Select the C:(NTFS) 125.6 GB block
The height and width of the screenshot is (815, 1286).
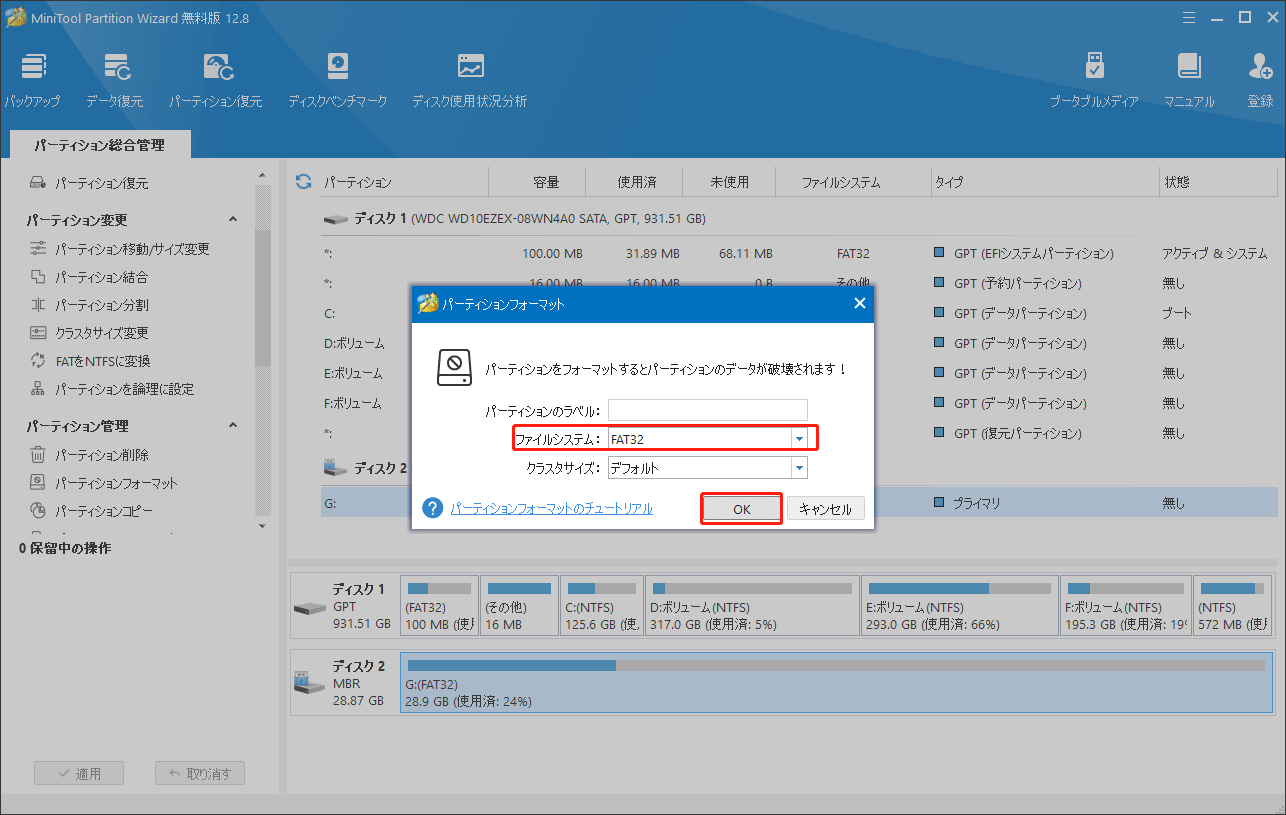tap(602, 606)
